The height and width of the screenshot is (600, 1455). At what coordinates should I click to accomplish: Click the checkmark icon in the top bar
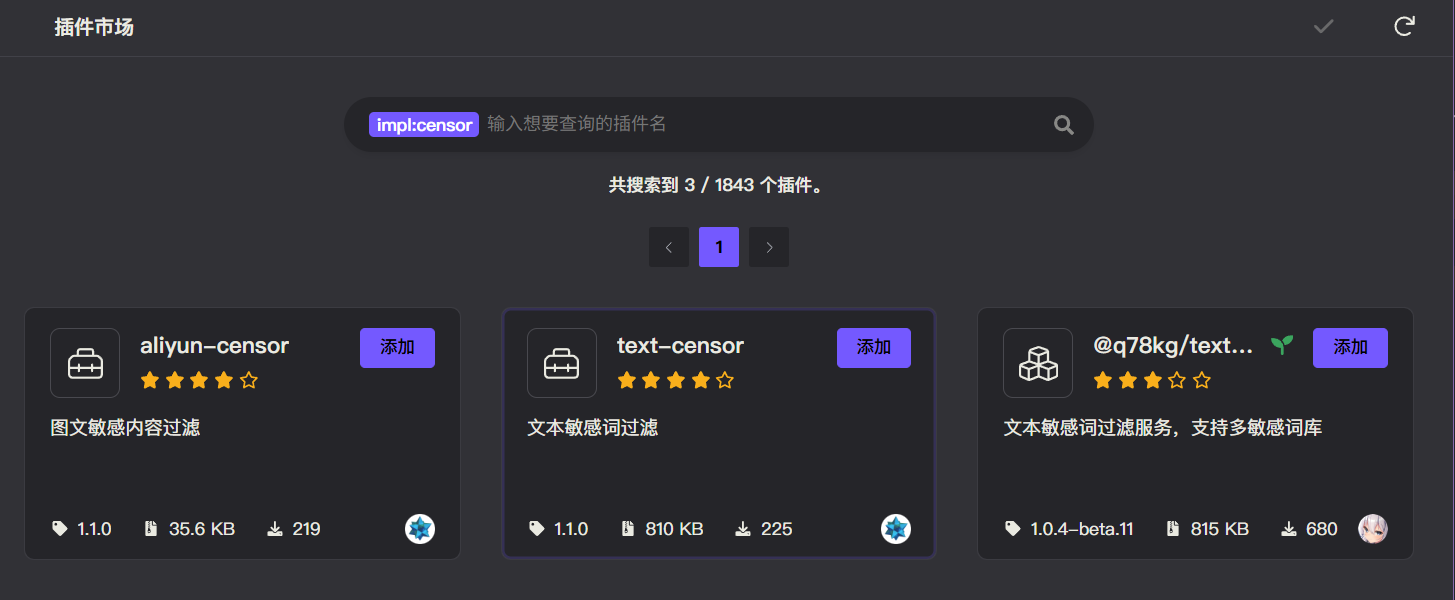coord(1323,26)
